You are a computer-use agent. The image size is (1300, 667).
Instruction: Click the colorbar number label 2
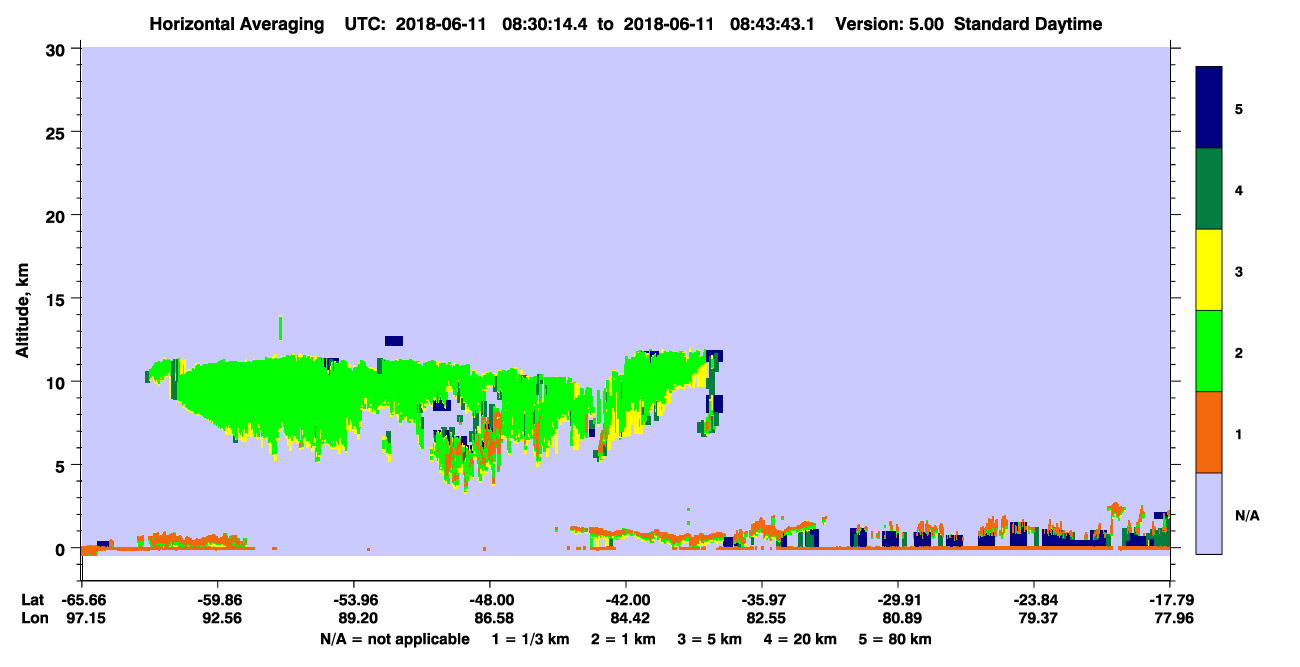(x=1239, y=352)
